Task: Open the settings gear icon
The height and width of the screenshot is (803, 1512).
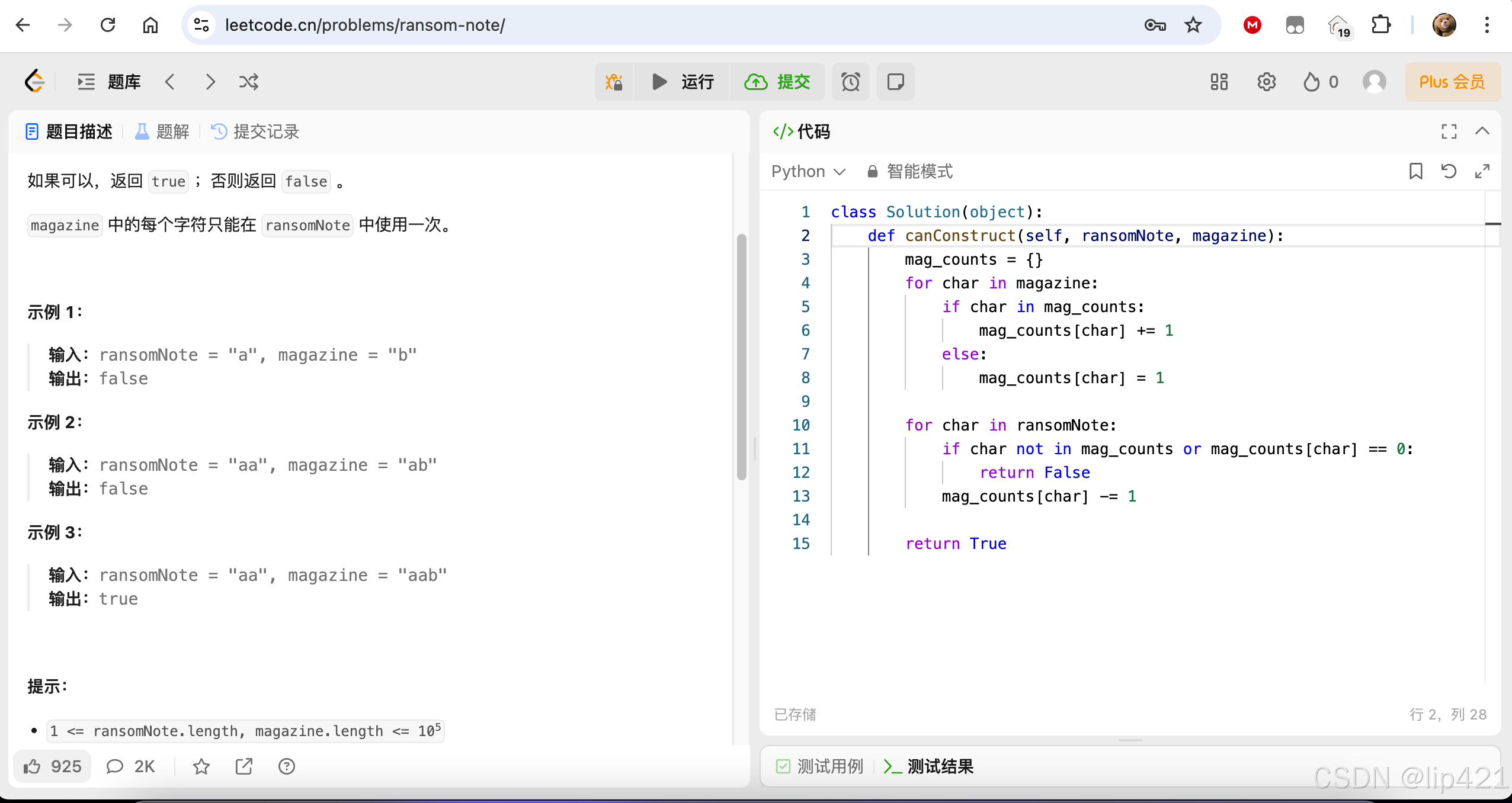Action: (1266, 82)
